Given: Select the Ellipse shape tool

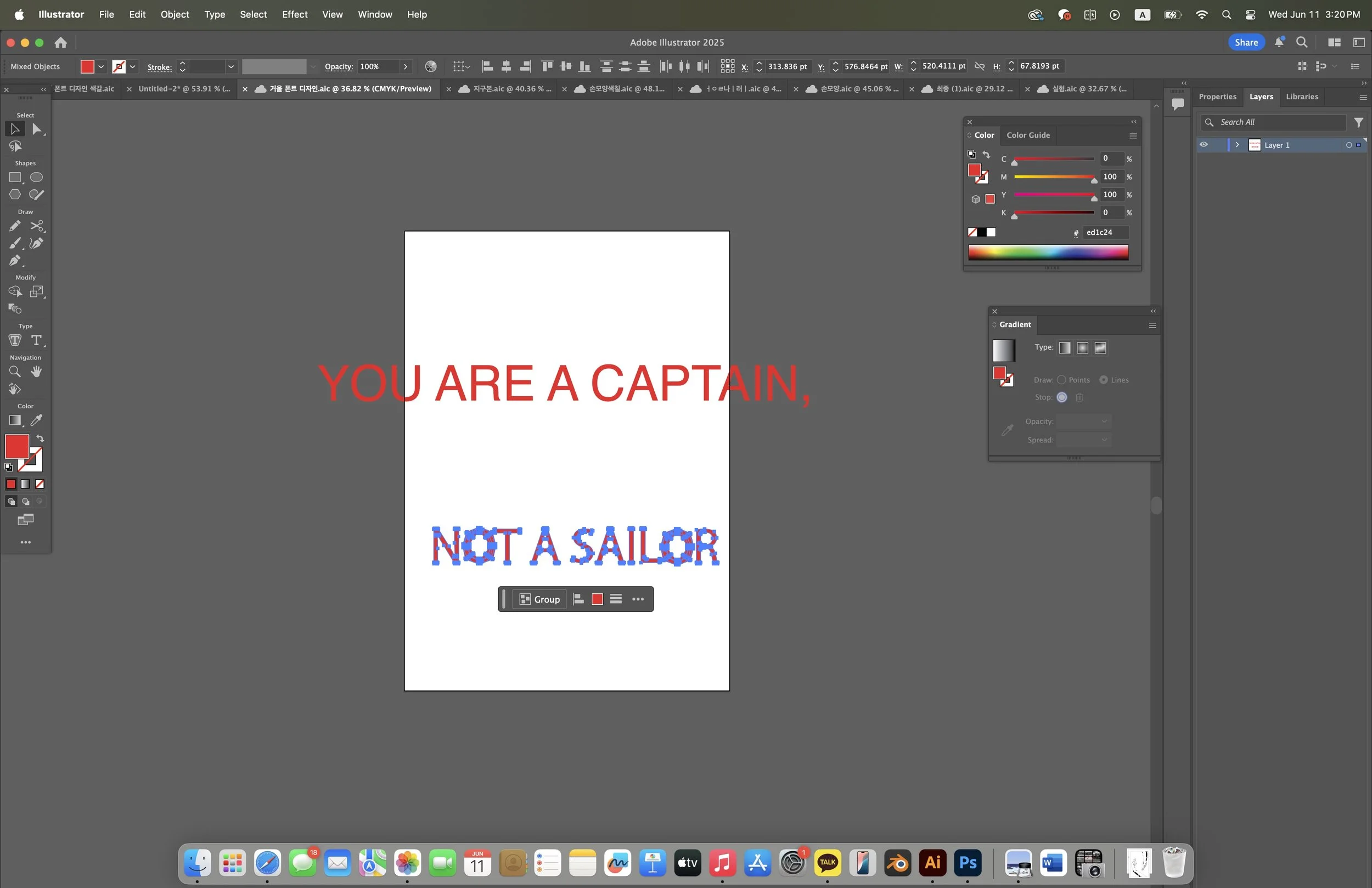Looking at the screenshot, I should [36, 178].
